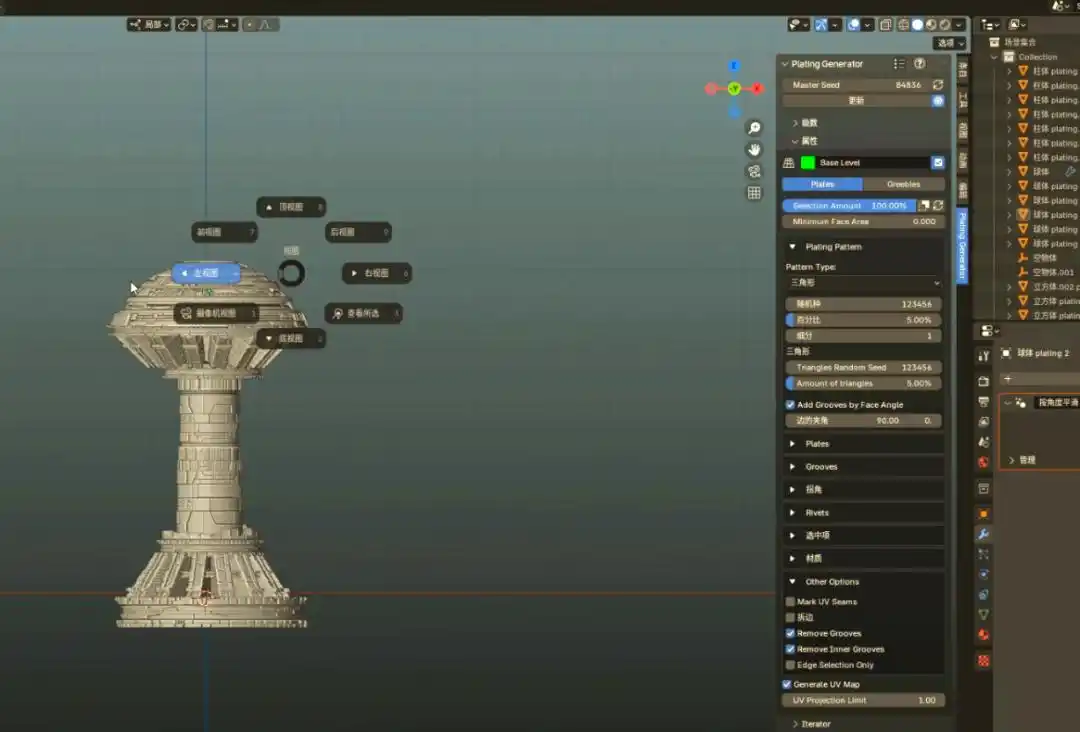This screenshot has width=1080, height=732.
Task: Choose 右视图 from the view pie menu
Action: click(x=376, y=273)
